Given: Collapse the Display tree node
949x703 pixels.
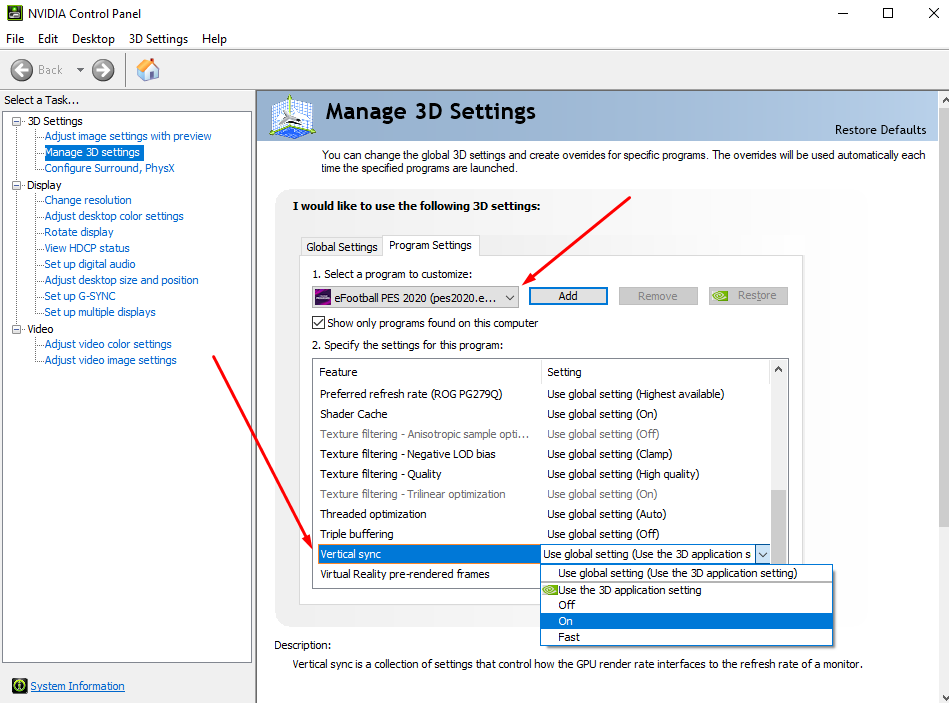Looking at the screenshot, I should tap(16, 185).
